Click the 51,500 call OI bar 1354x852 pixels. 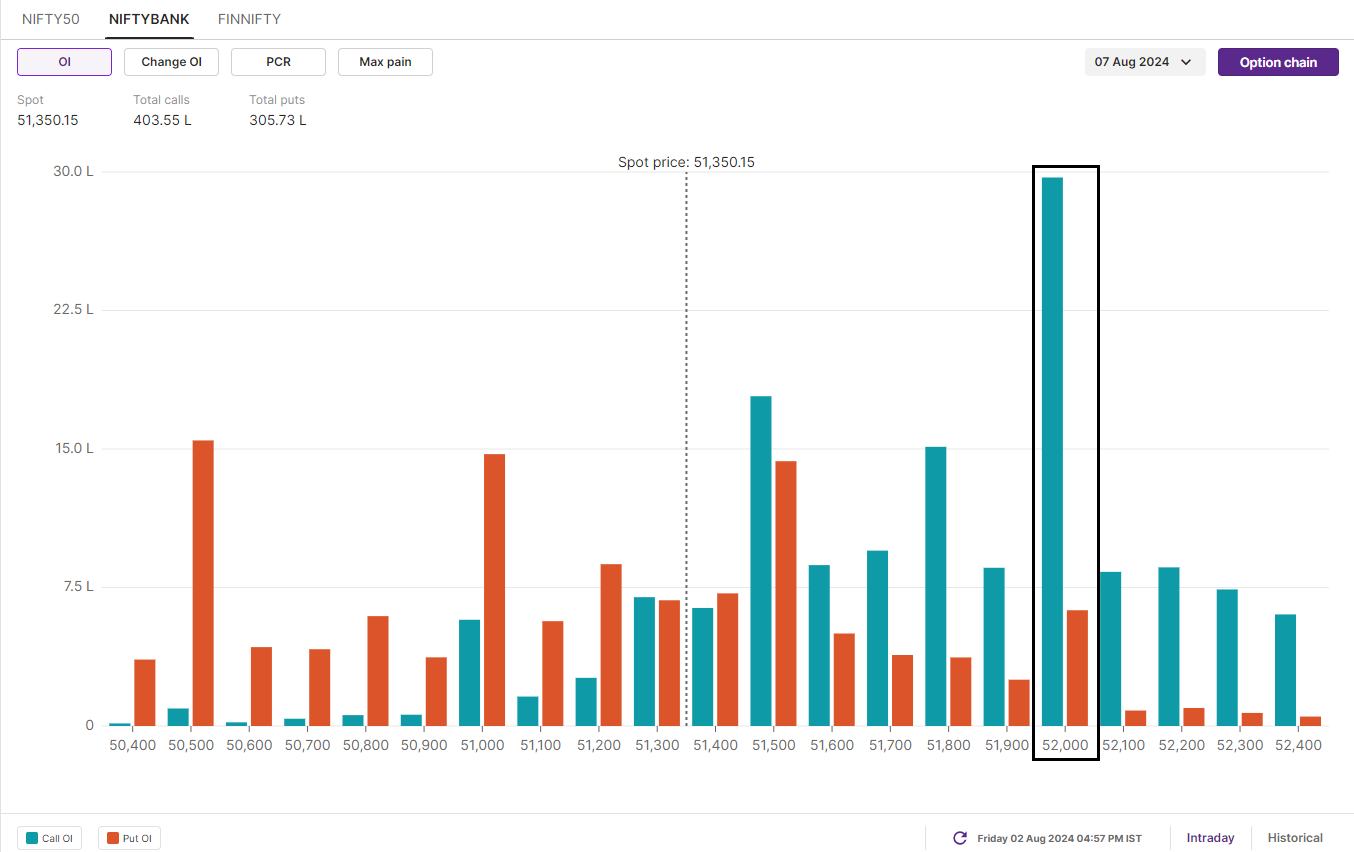tap(761, 561)
